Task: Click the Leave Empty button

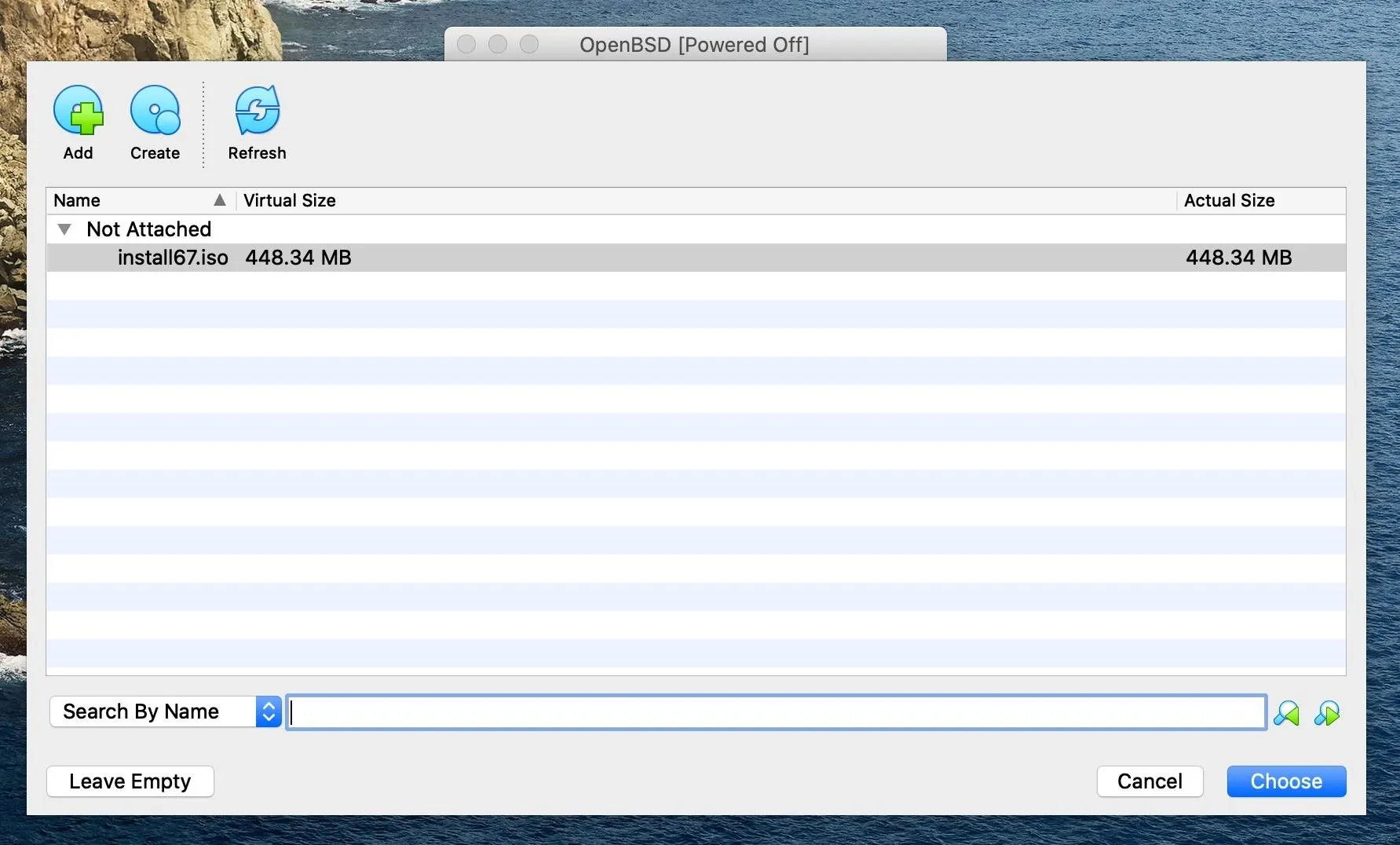Action: [130, 781]
